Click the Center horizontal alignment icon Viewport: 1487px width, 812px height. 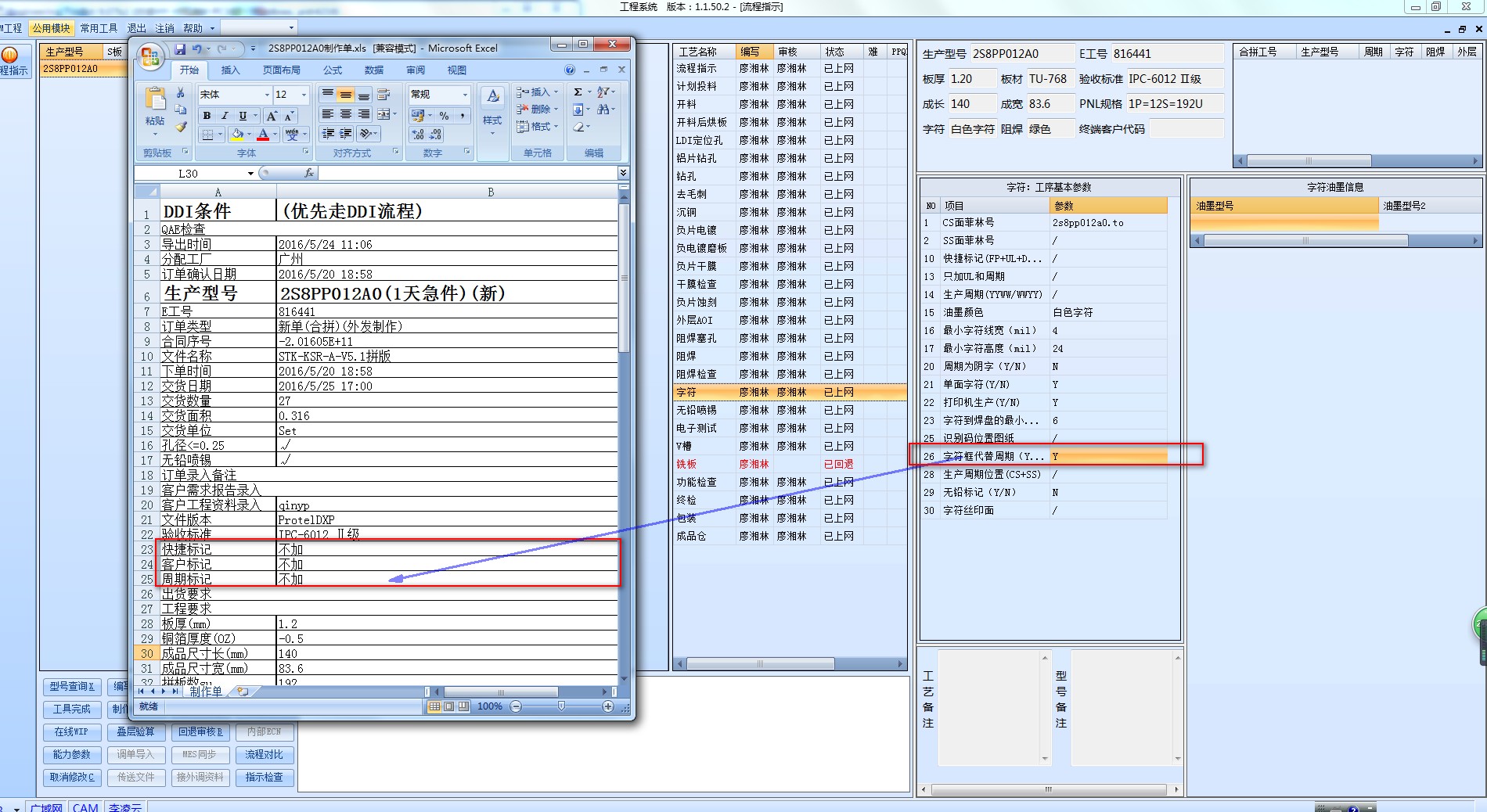pyautogui.click(x=346, y=114)
